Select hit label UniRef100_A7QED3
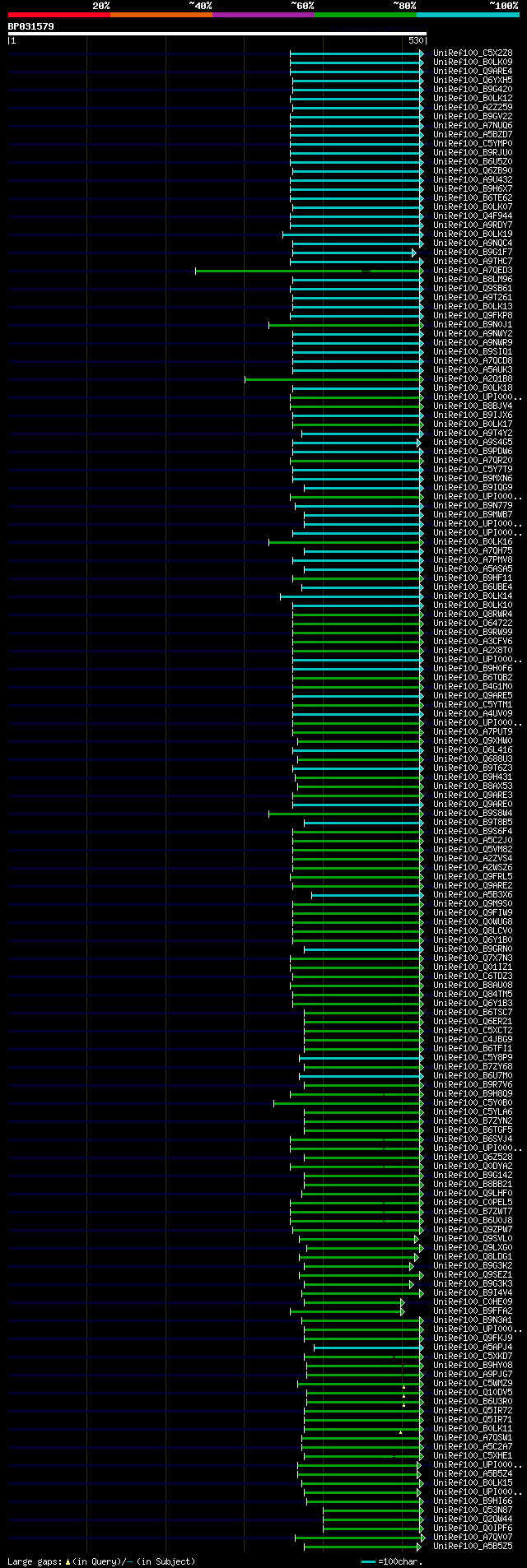527x1568 pixels. click(473, 270)
